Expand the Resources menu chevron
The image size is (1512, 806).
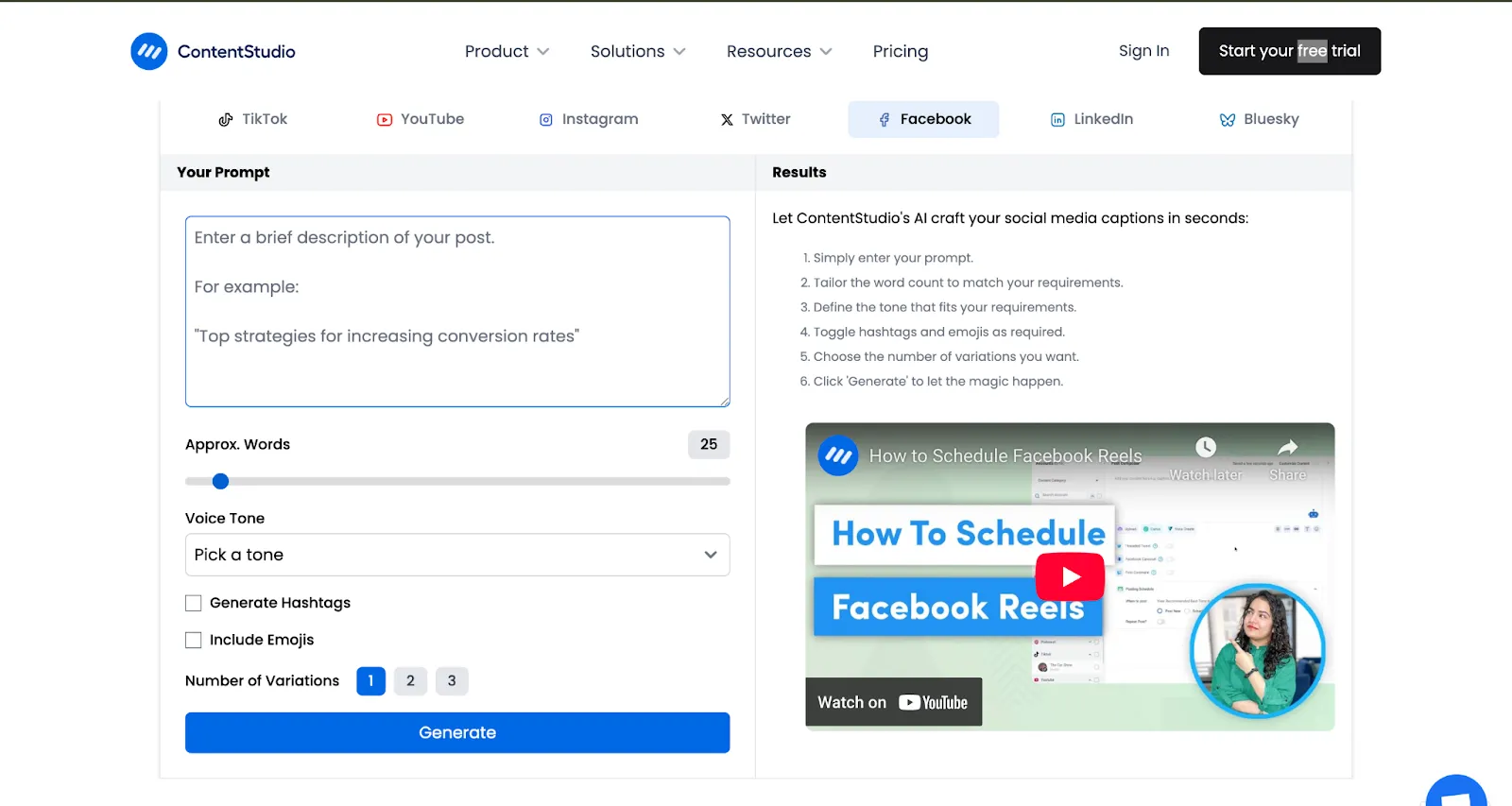[826, 52]
